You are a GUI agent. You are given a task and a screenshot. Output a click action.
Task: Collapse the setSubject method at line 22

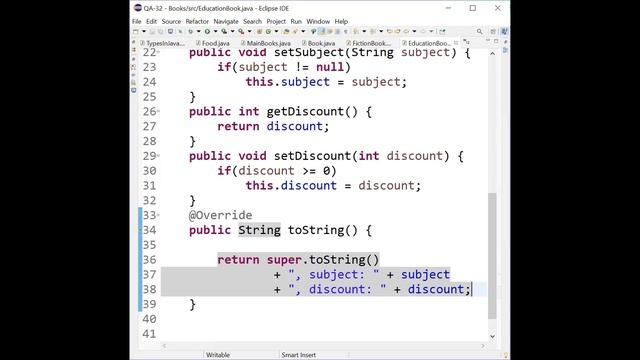click(x=158, y=52)
